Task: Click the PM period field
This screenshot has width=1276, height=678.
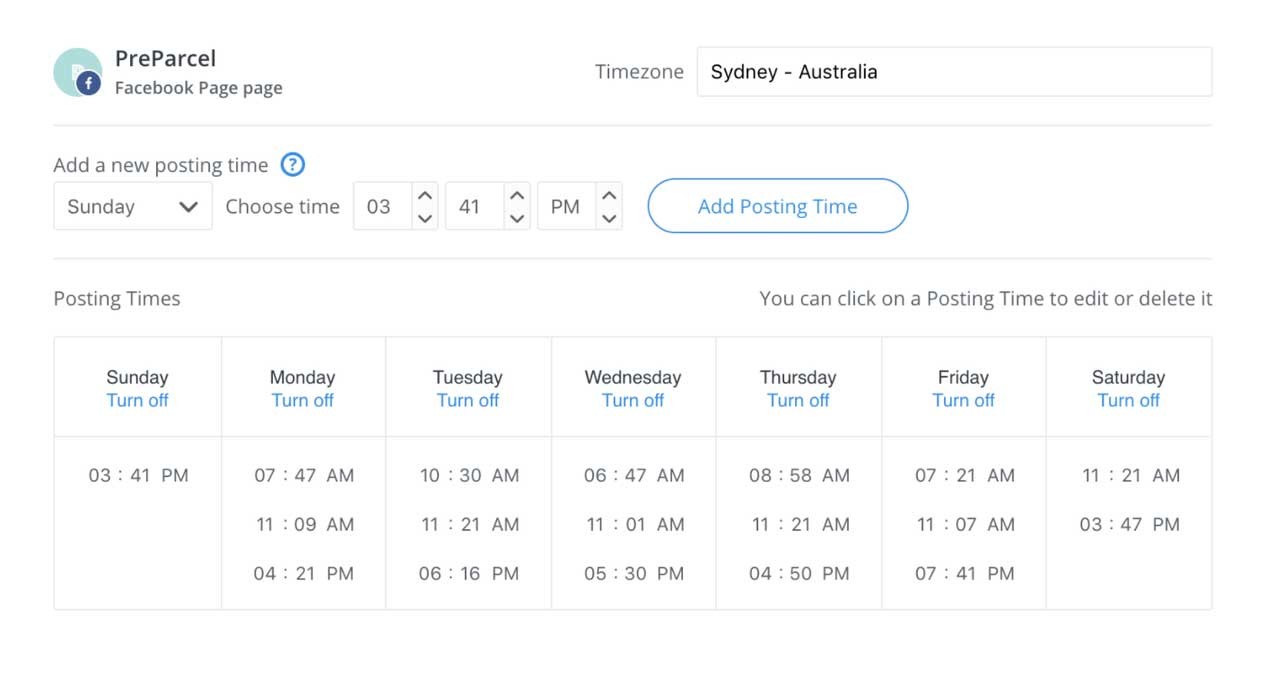Action: point(567,206)
